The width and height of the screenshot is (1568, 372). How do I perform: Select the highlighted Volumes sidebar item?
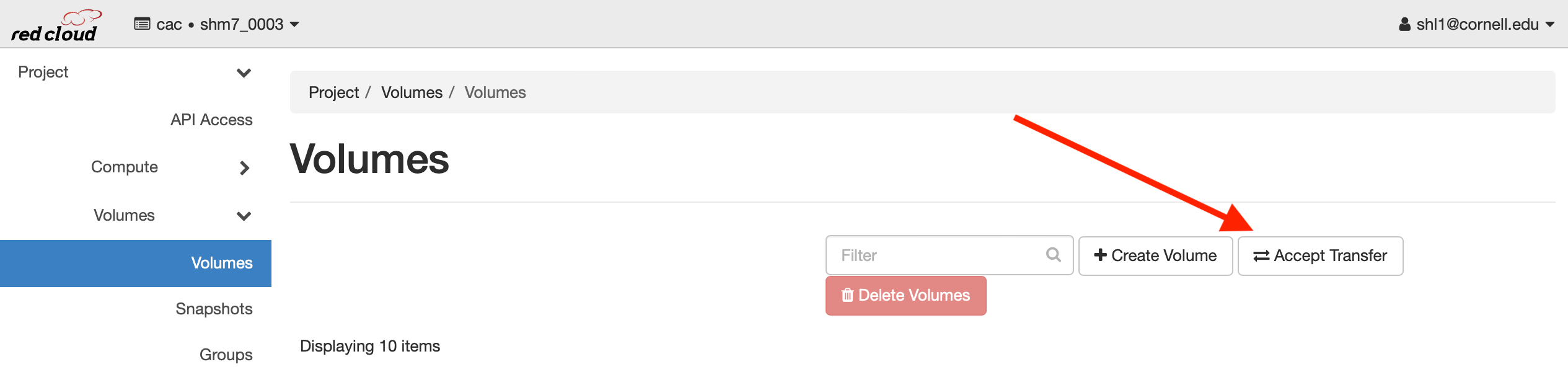pyautogui.click(x=135, y=263)
